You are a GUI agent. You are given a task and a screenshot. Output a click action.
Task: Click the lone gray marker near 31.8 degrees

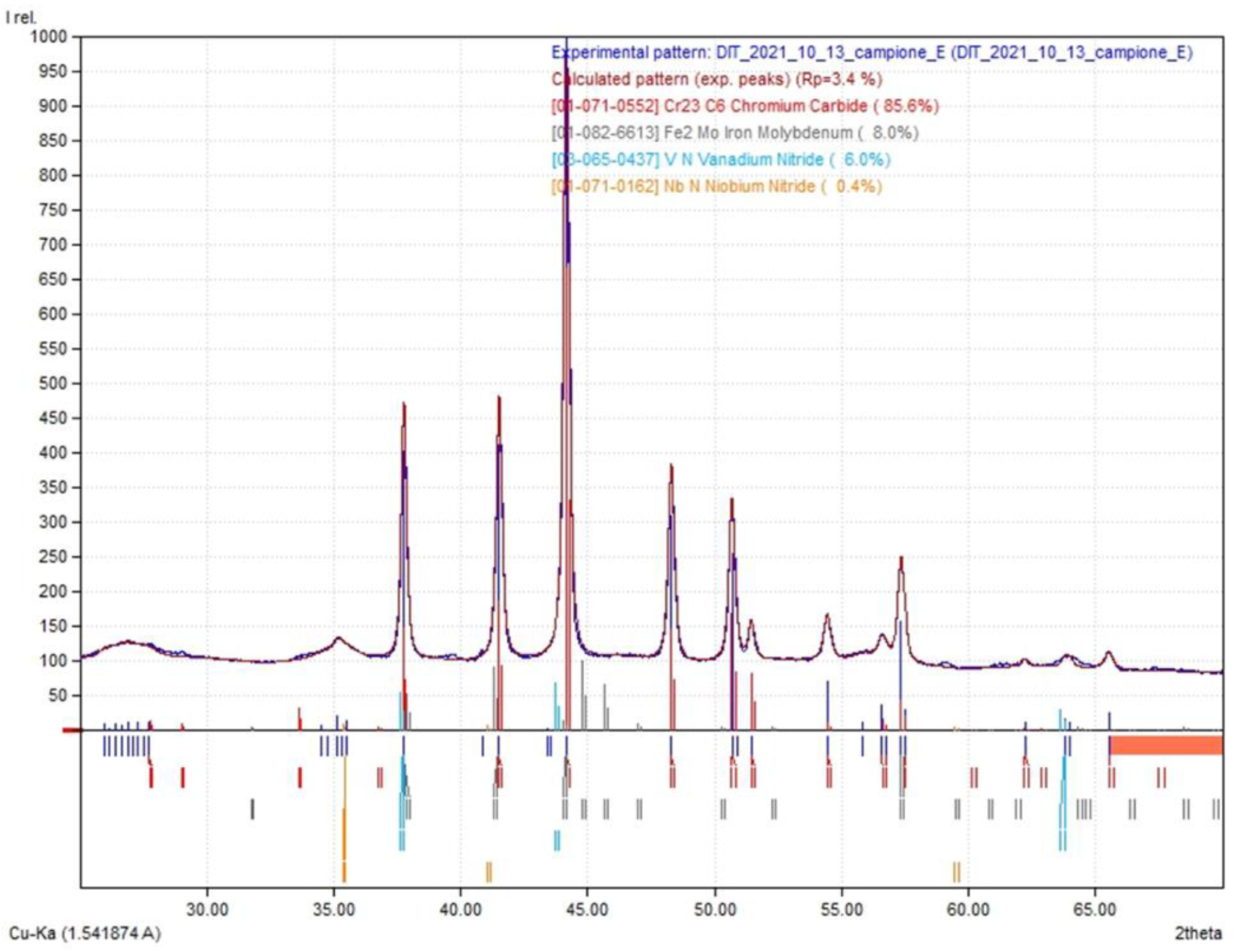point(252,809)
